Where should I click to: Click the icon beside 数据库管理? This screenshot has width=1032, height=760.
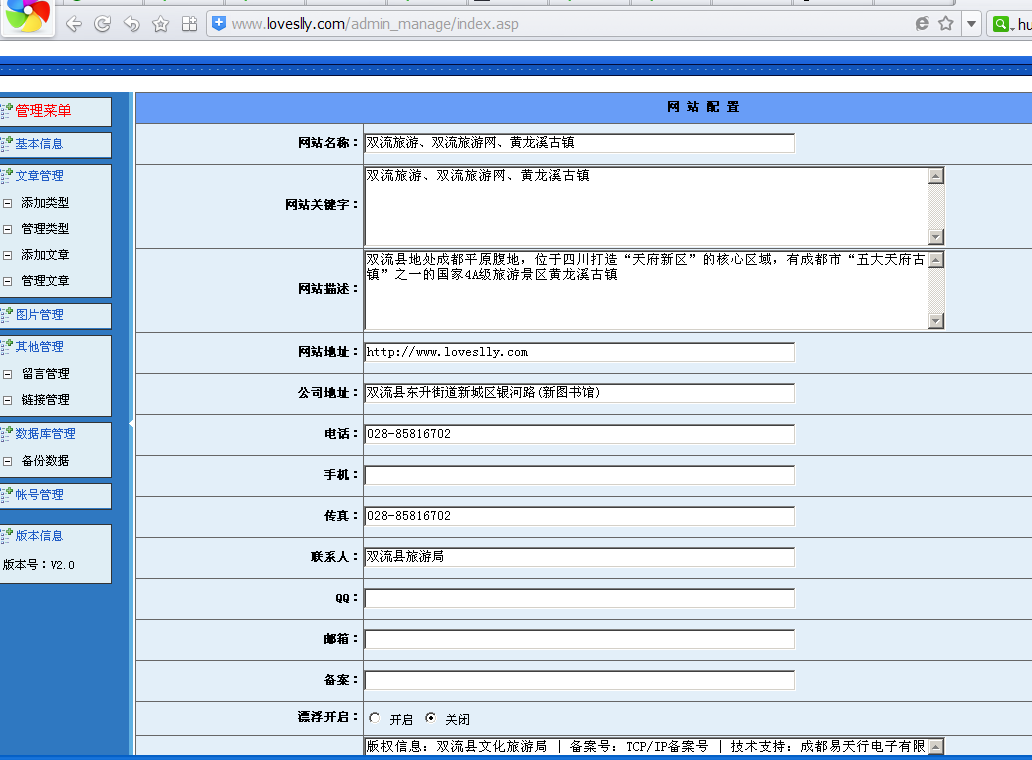click(x=7, y=434)
